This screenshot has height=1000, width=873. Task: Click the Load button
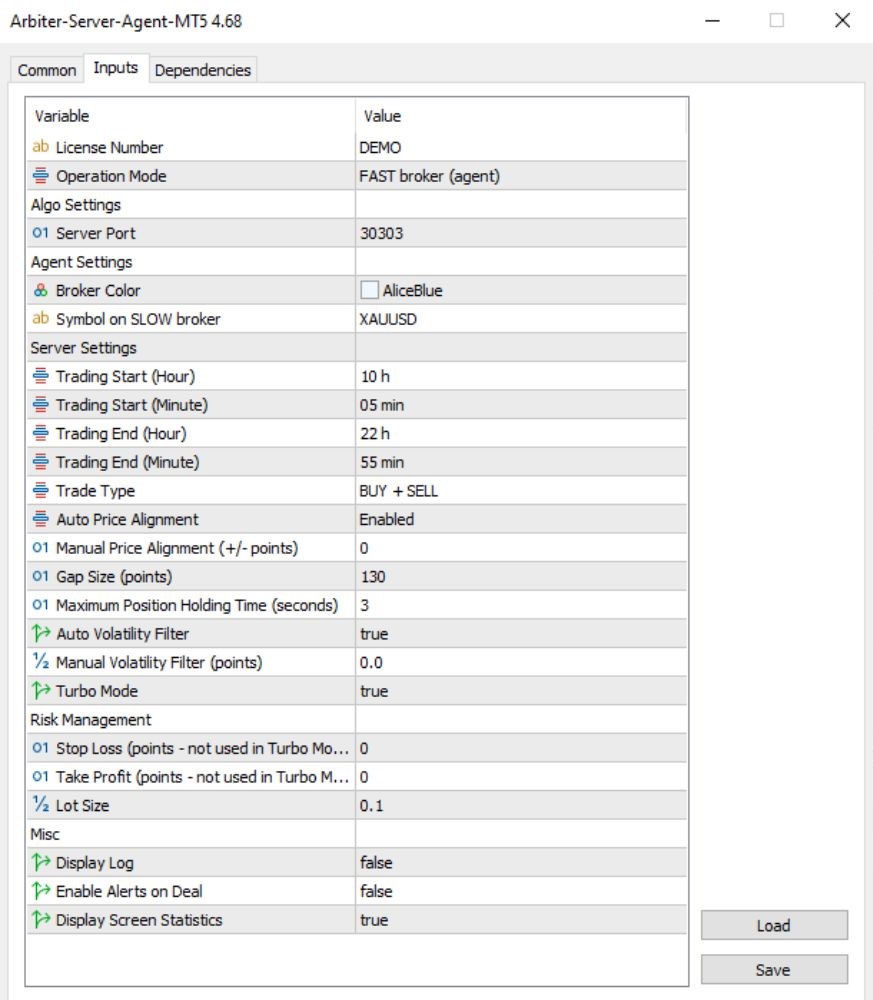click(774, 925)
